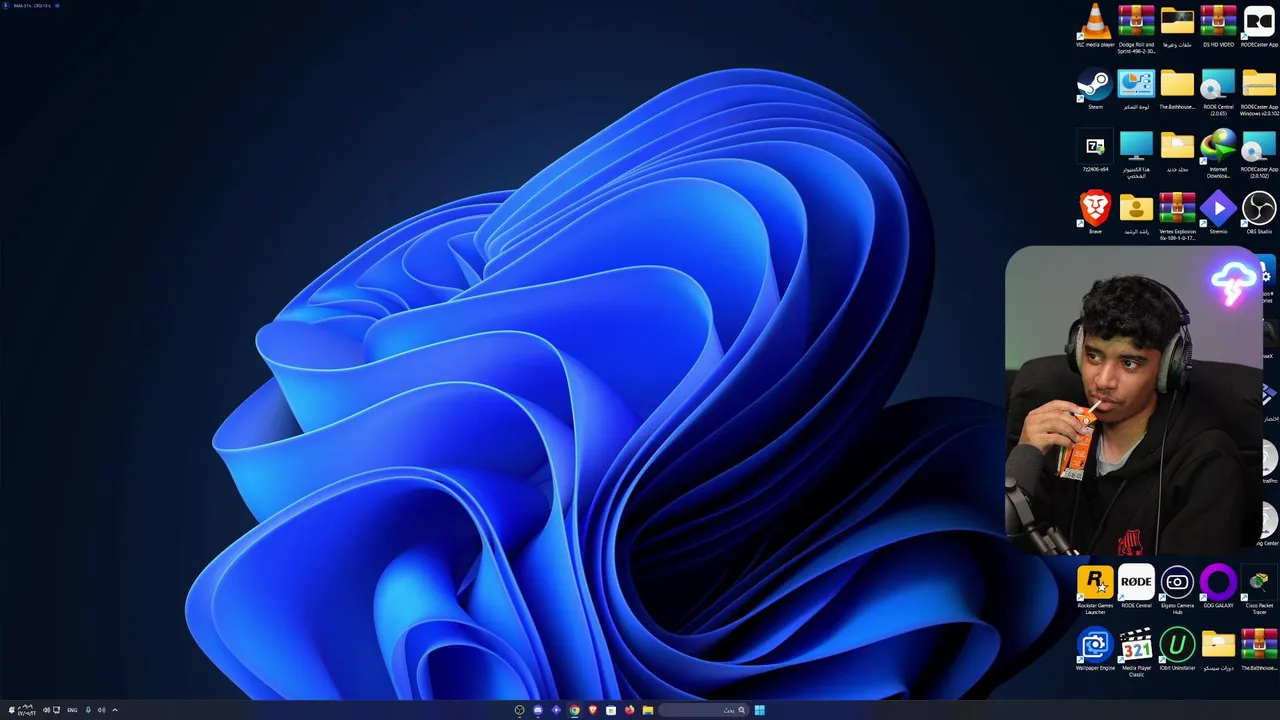Open the This PC monitor icon
This screenshot has height=720, width=1280.
[x=1136, y=154]
